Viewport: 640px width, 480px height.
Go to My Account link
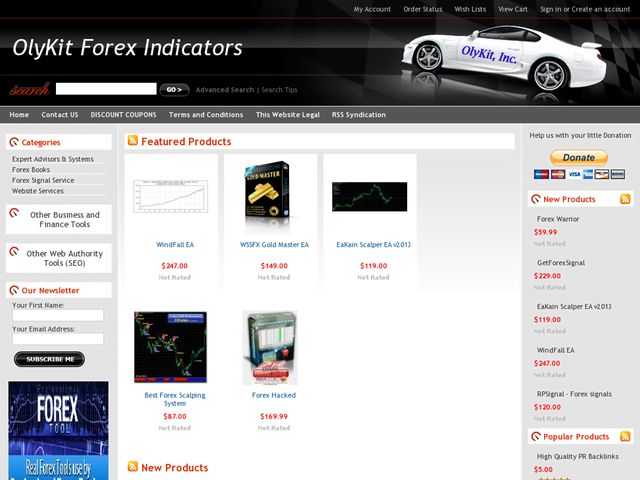[372, 9]
